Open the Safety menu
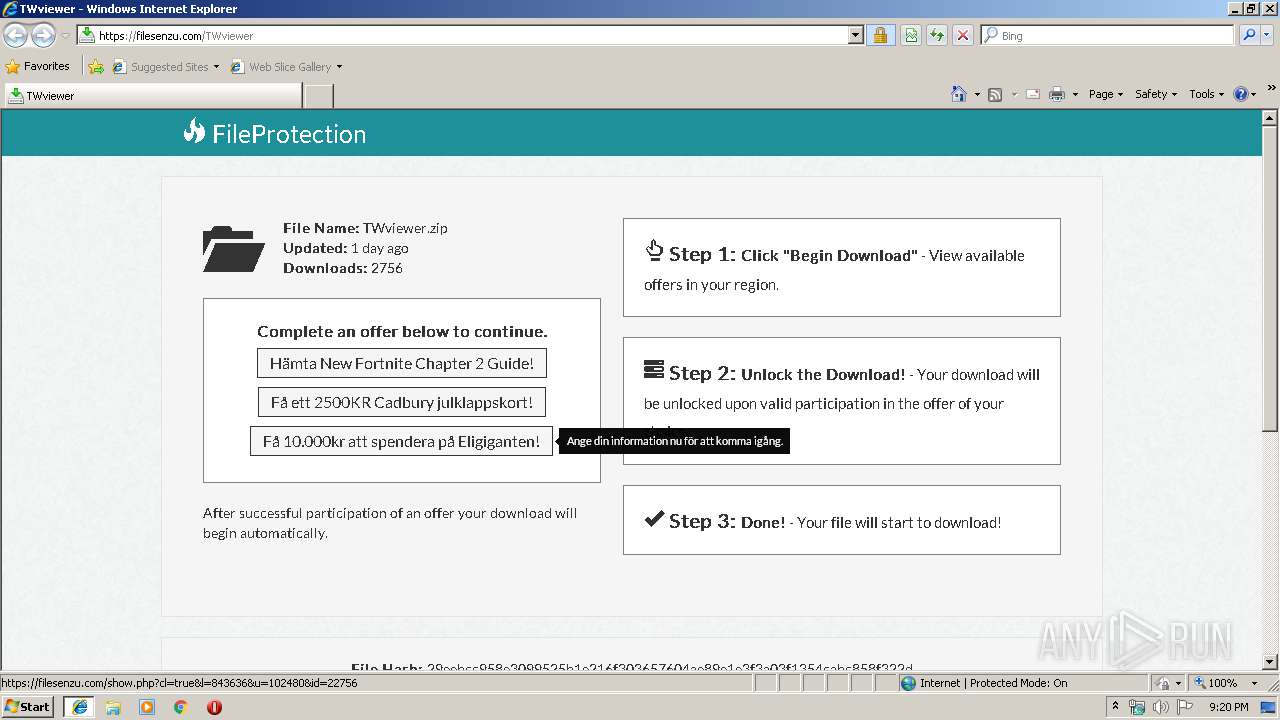 pos(1155,94)
